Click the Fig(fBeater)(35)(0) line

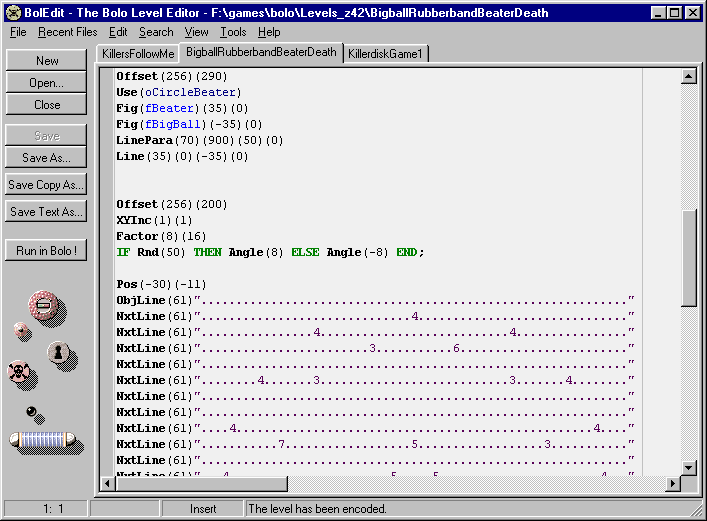(x=182, y=108)
